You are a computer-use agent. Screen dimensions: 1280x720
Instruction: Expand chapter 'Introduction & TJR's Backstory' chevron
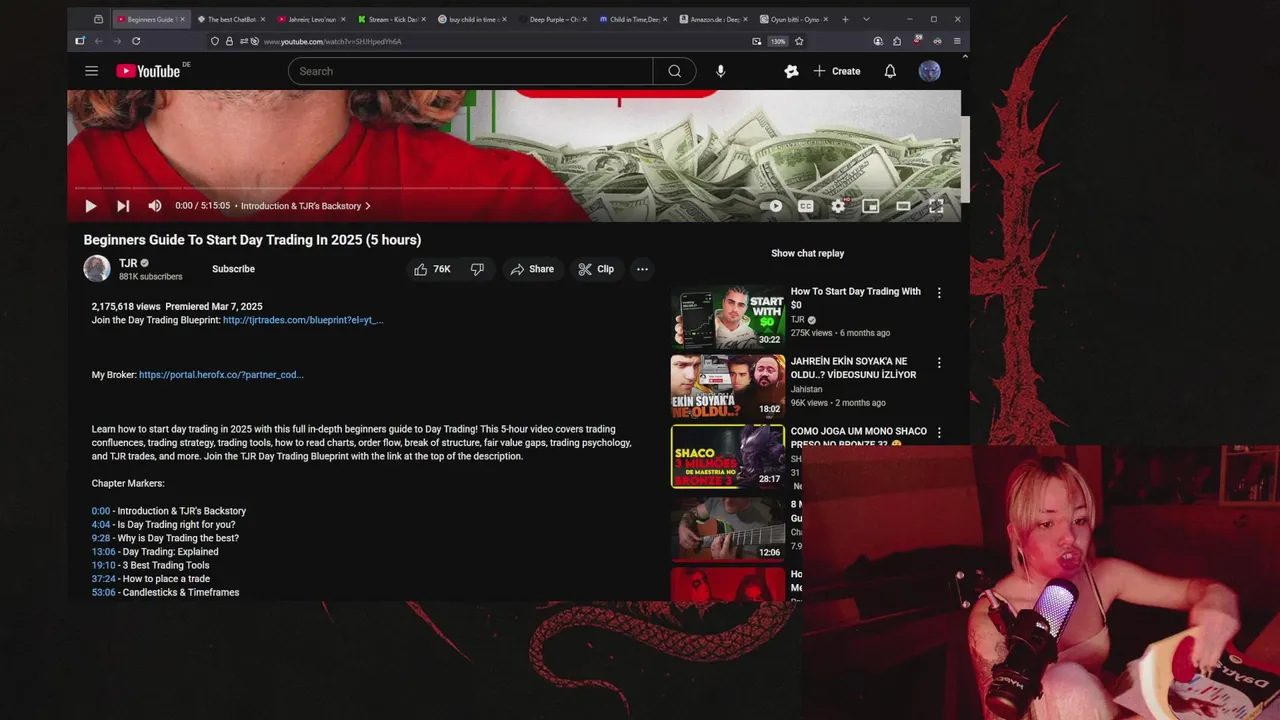pyautogui.click(x=367, y=206)
